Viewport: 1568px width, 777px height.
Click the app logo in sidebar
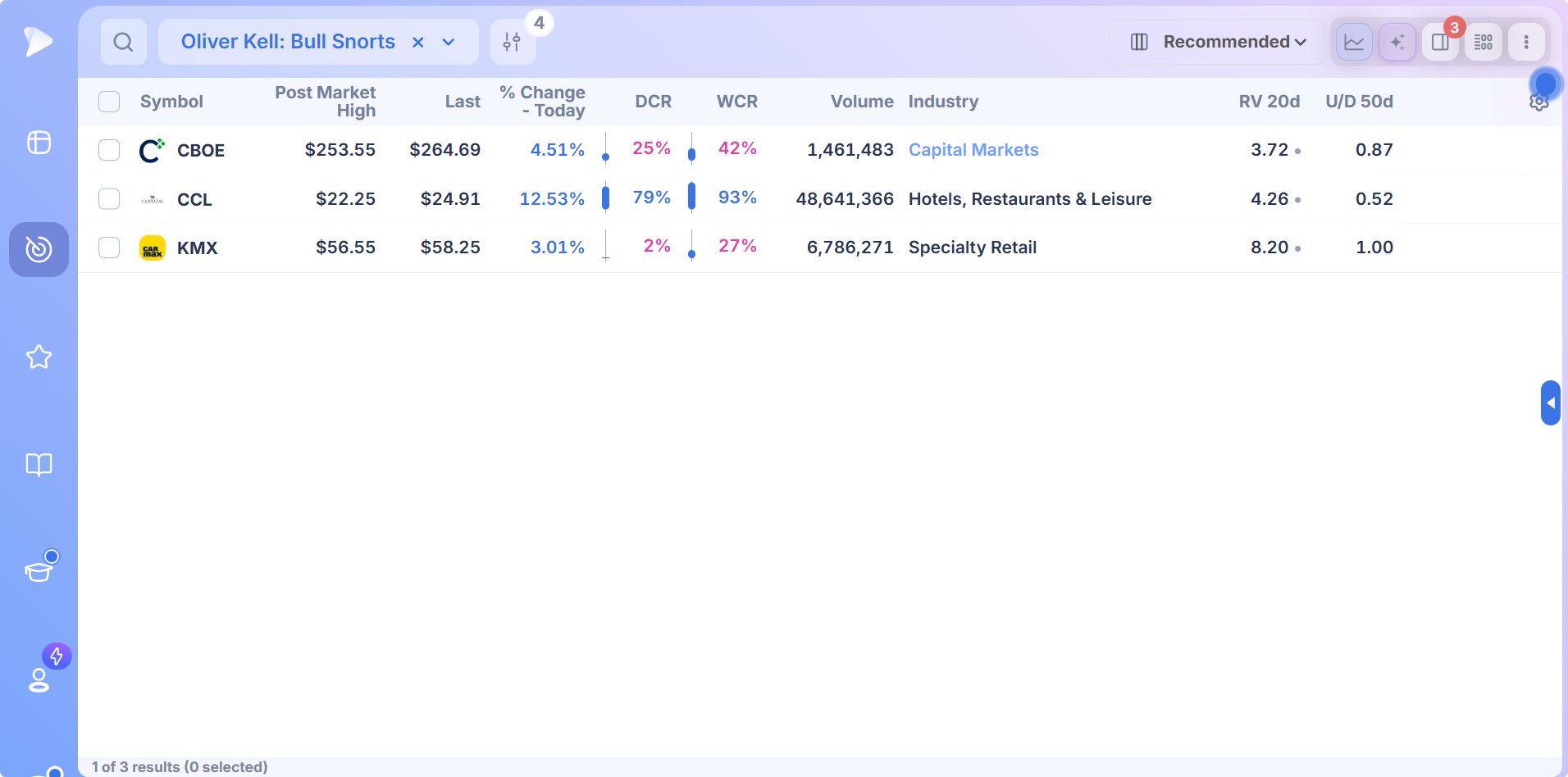click(38, 42)
